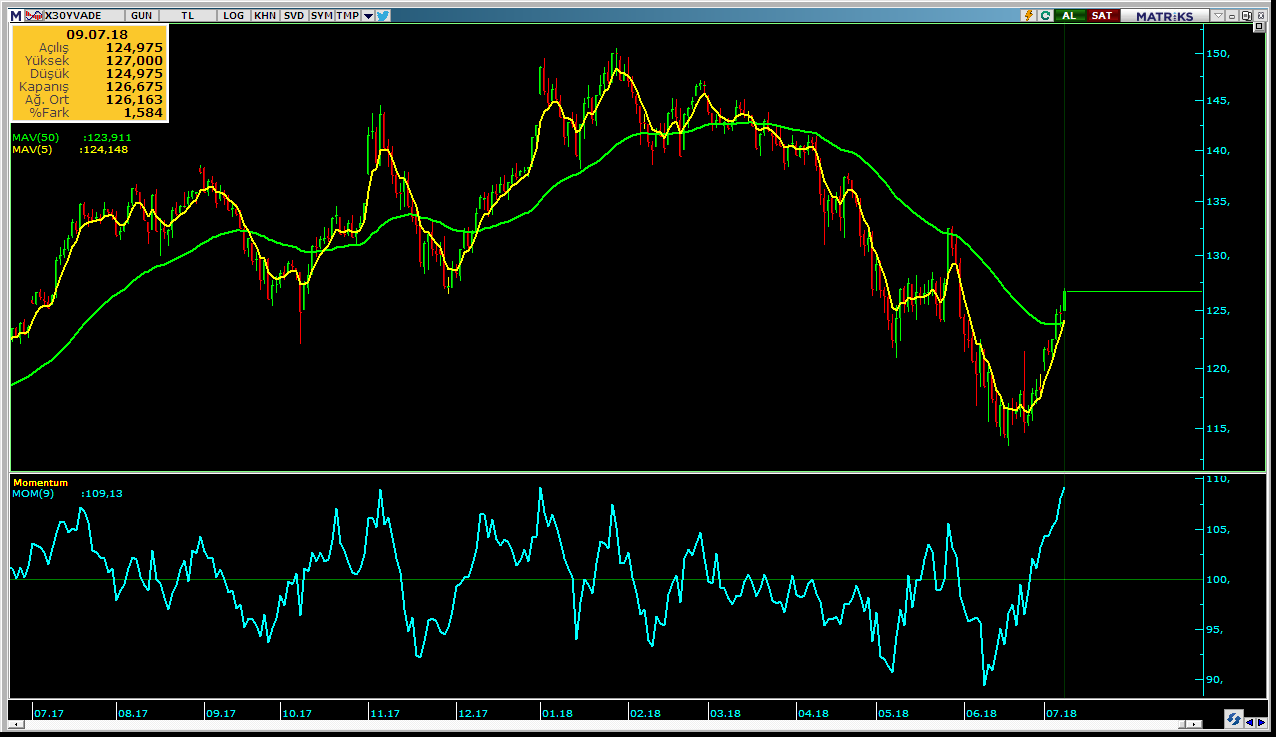Click the Açılış row label in the info box
The width and height of the screenshot is (1276, 737).
click(53, 48)
